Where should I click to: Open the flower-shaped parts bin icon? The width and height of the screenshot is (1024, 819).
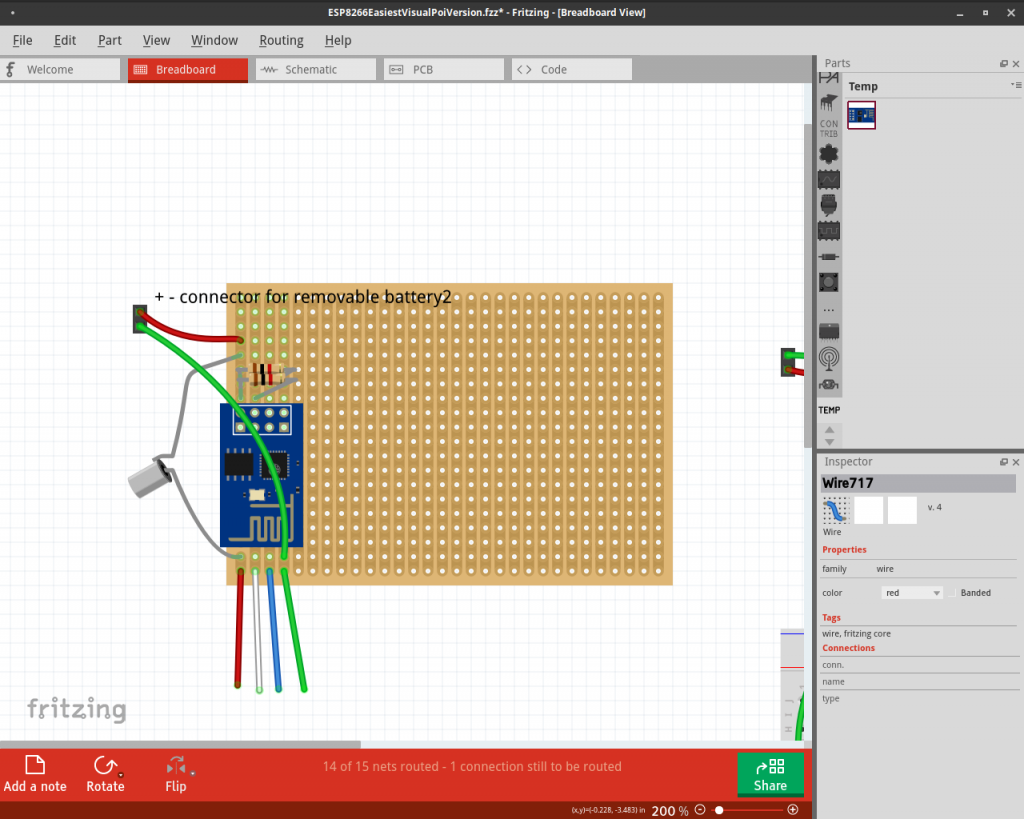click(x=829, y=153)
